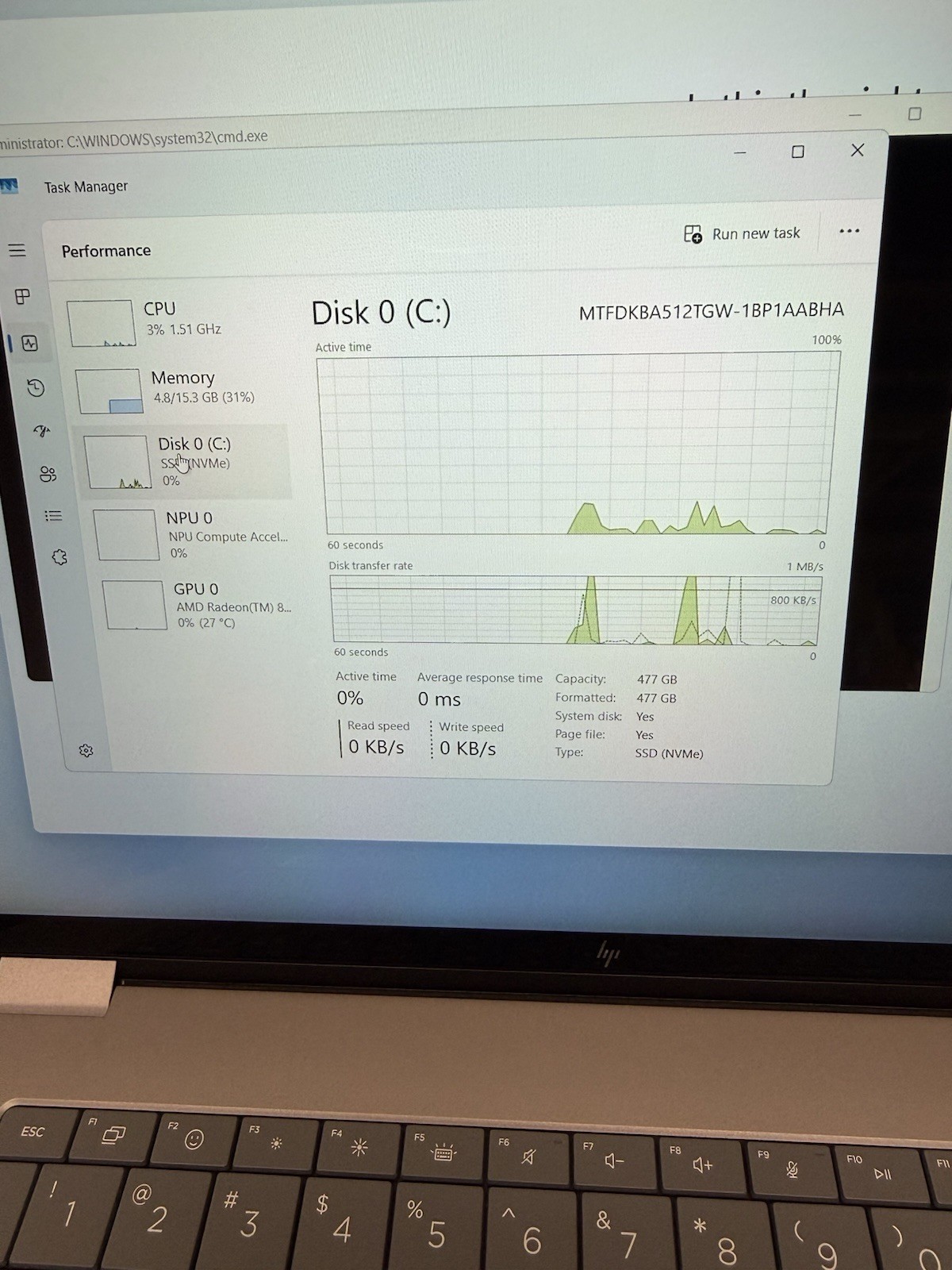Click the Read speed 0 KB/s value
Viewport: 952px width, 1270px height.
tap(376, 747)
